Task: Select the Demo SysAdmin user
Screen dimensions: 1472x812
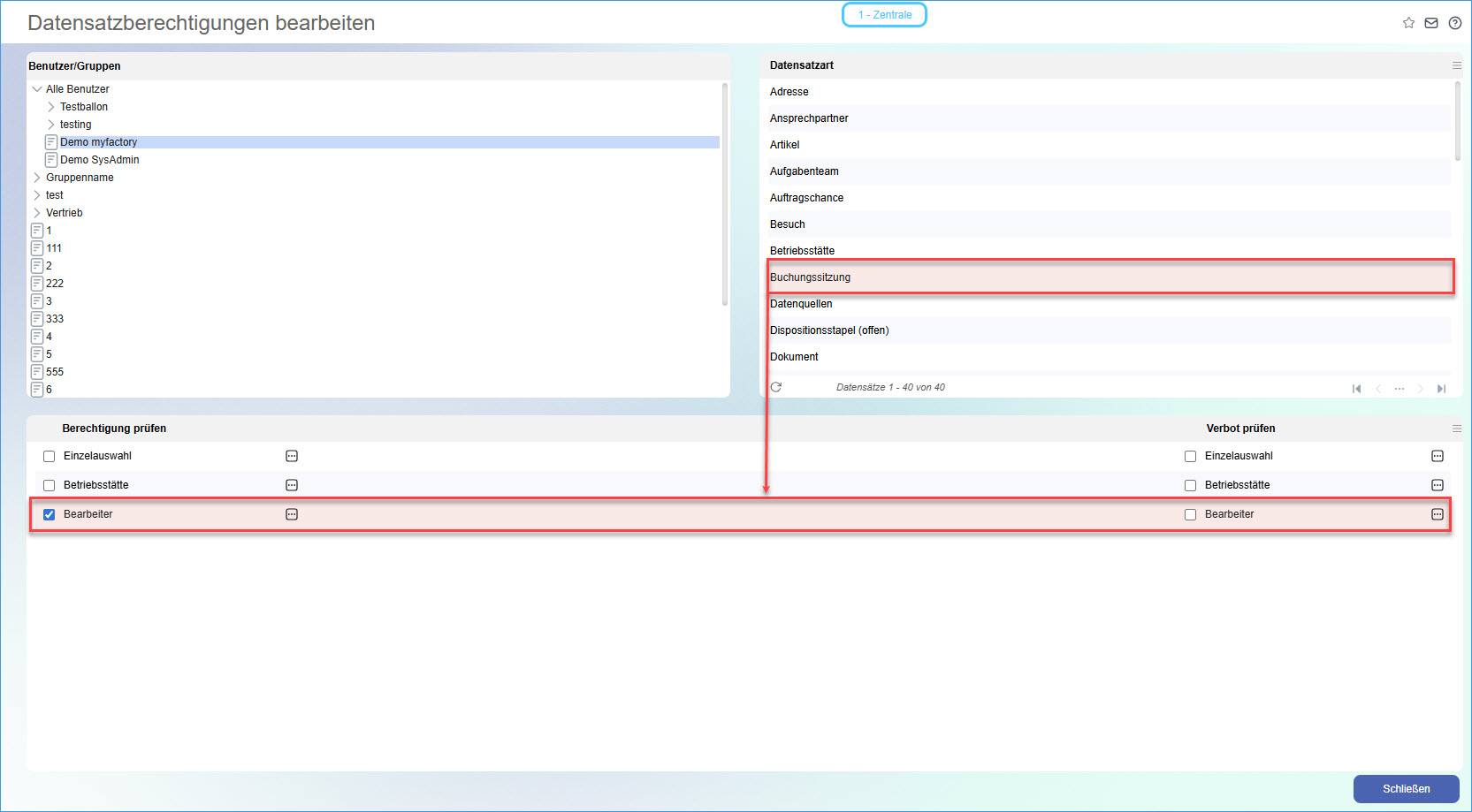Action: [99, 160]
